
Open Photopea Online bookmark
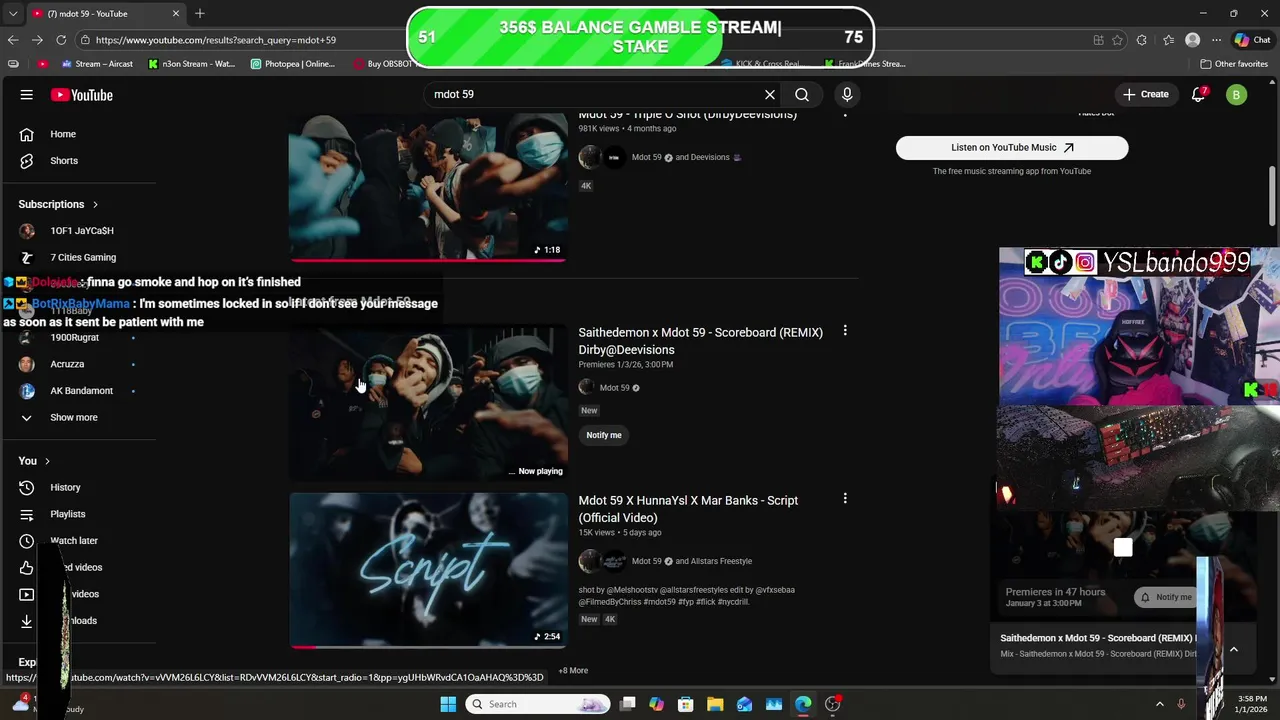pos(293,64)
